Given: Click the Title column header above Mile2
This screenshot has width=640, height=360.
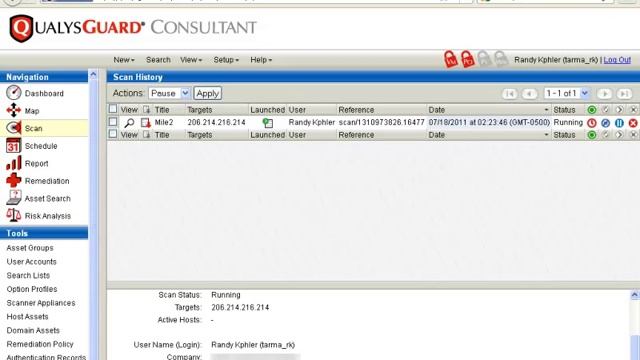Looking at the screenshot, I should coord(162,110).
